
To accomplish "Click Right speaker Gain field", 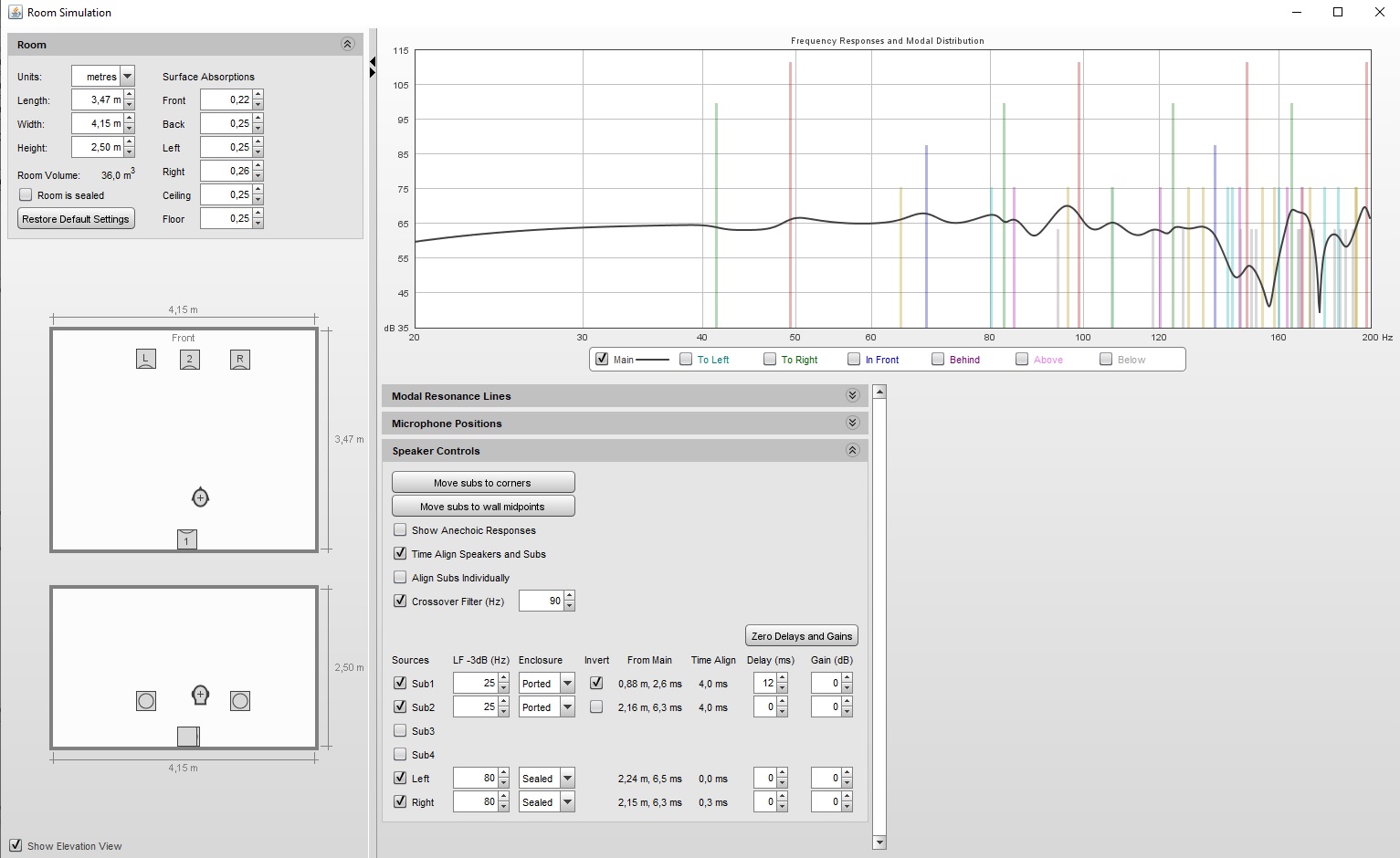I will pos(826,801).
